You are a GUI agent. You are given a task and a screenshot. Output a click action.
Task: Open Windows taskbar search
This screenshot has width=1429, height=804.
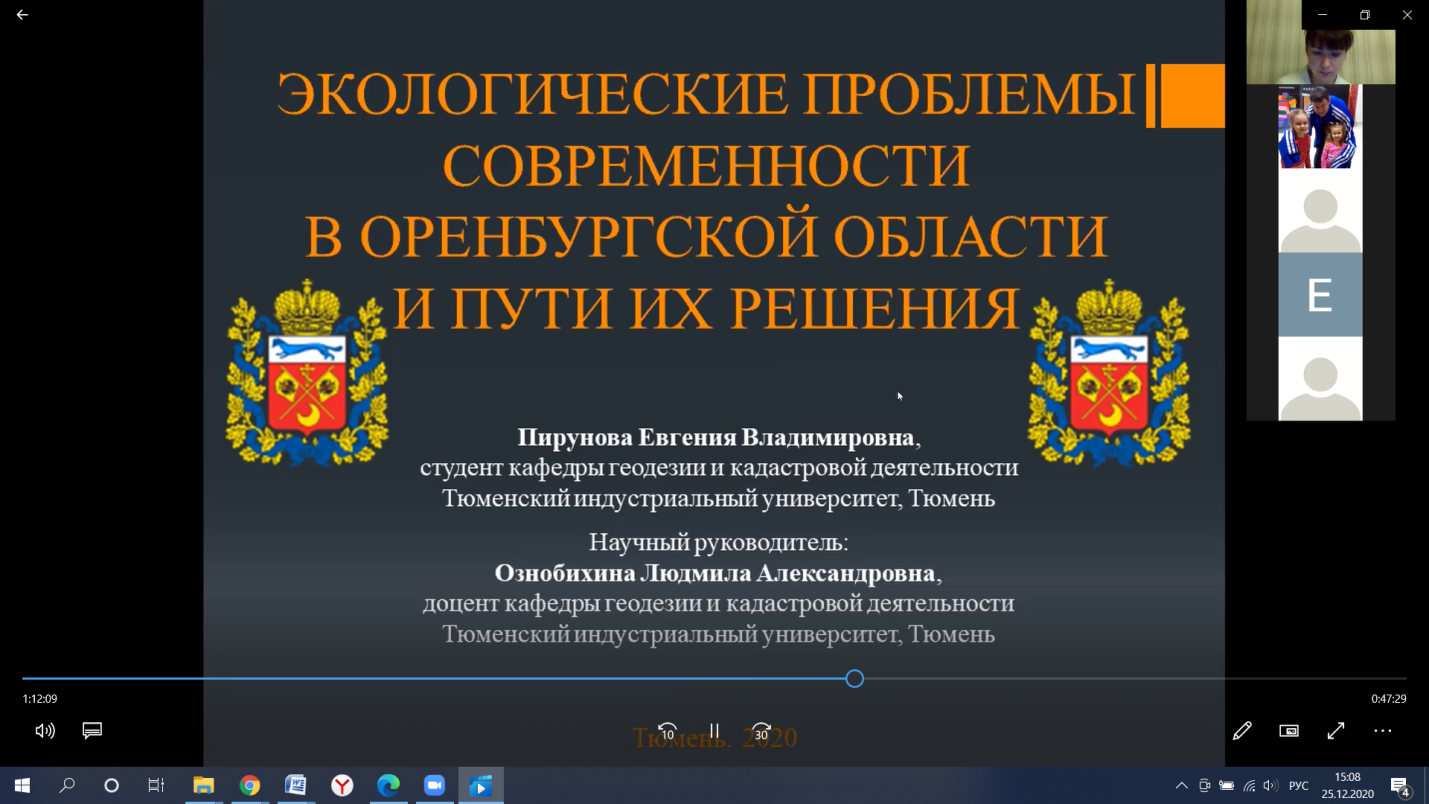(67, 786)
